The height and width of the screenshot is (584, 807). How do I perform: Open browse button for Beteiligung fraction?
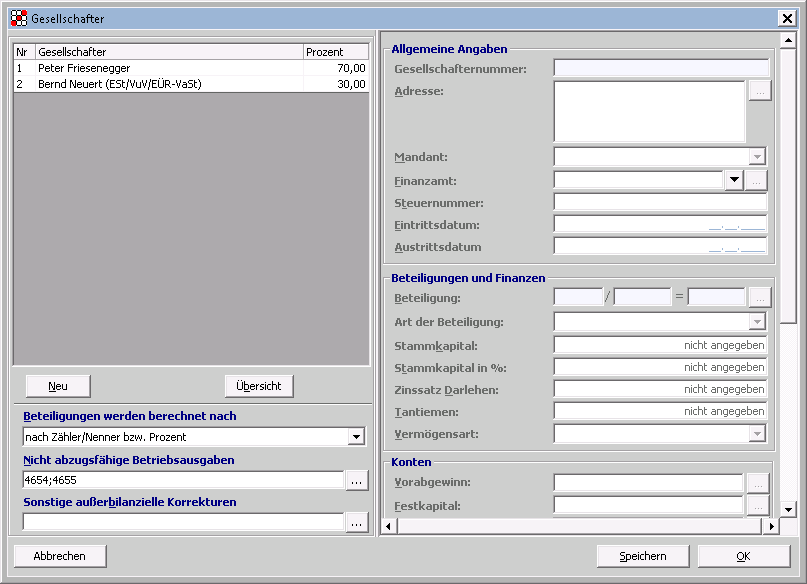click(x=759, y=297)
